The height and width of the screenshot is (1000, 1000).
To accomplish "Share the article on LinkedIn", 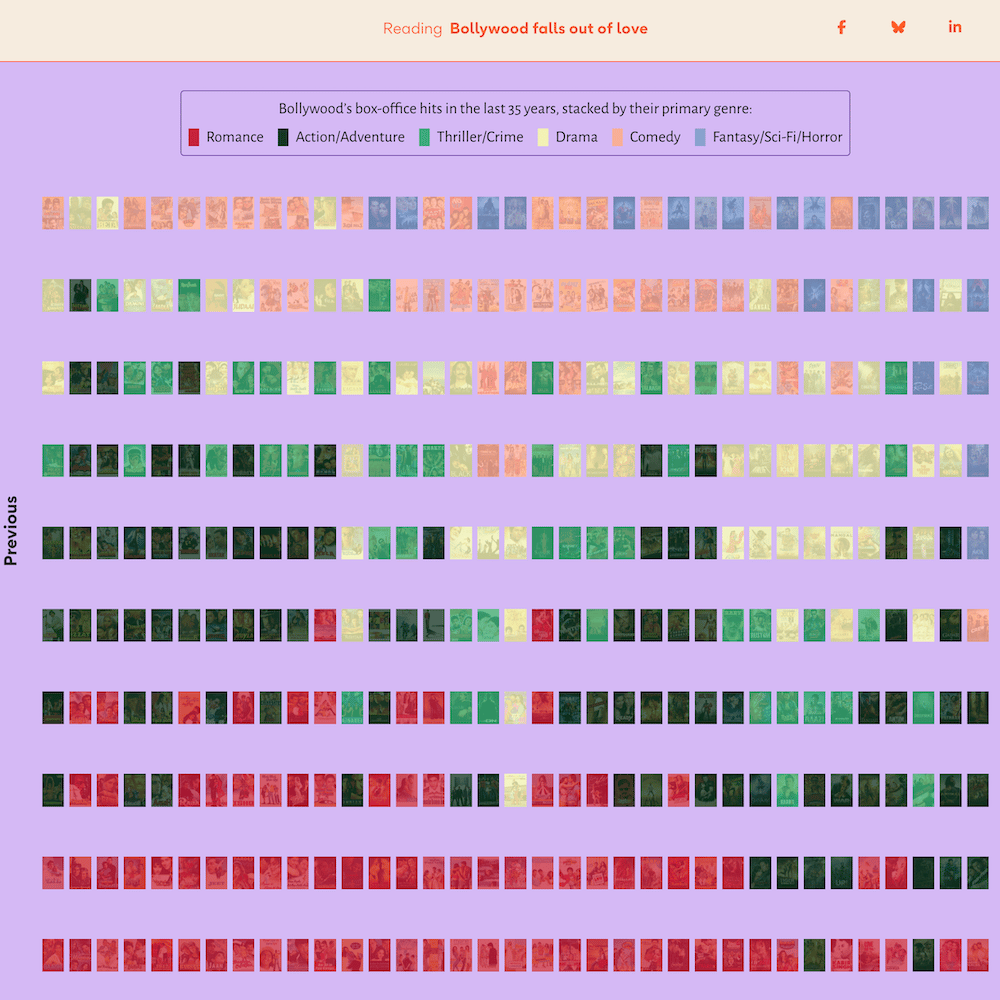I will coord(955,27).
